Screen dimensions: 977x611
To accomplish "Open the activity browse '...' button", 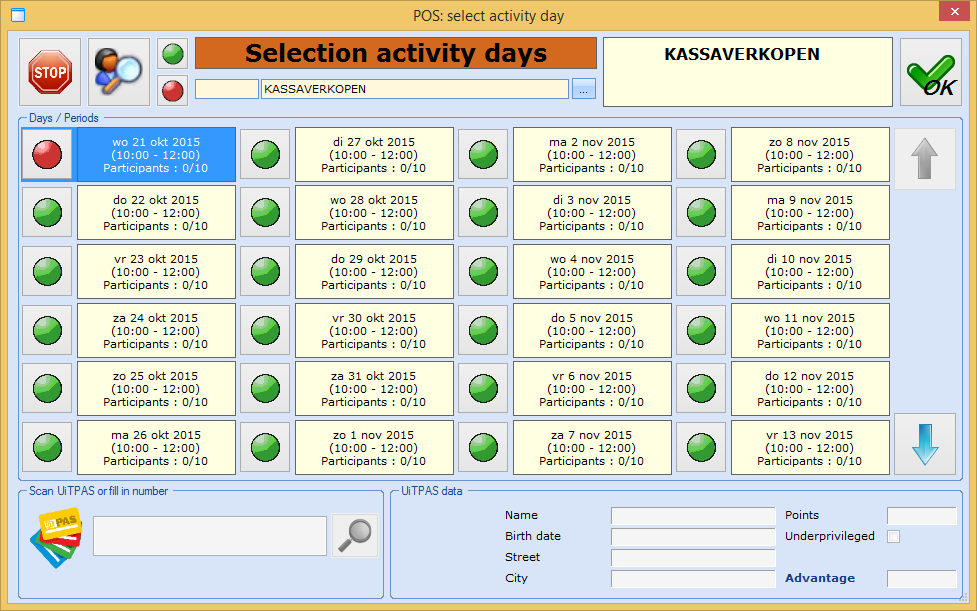I will coord(584,89).
